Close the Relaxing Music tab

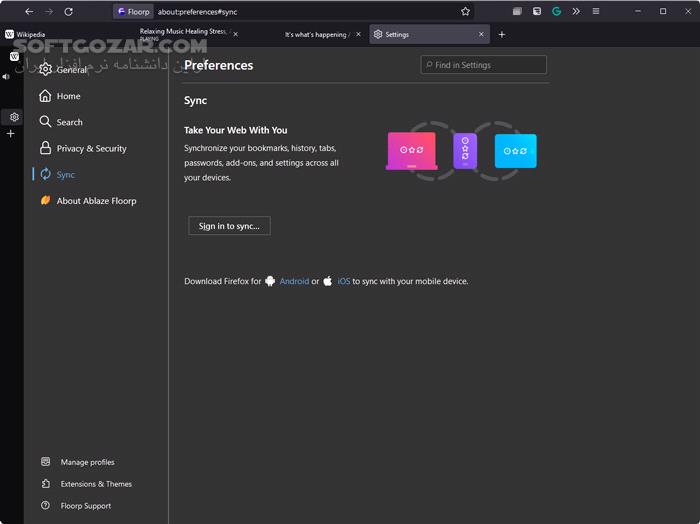click(236, 34)
